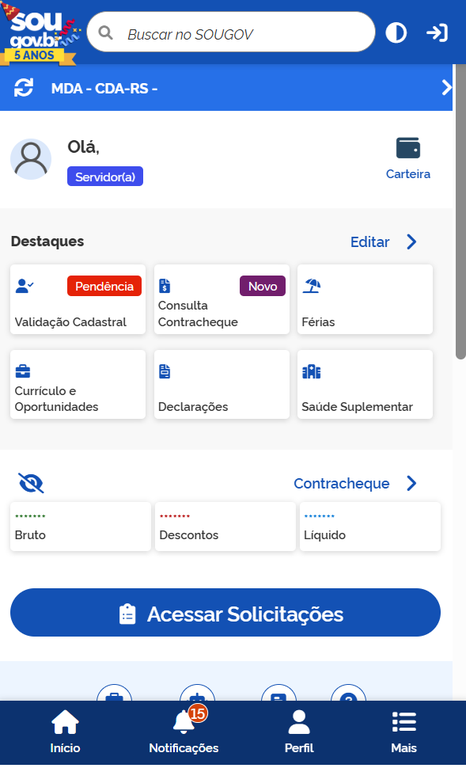Click the red Pendência badge

pyautogui.click(x=104, y=286)
